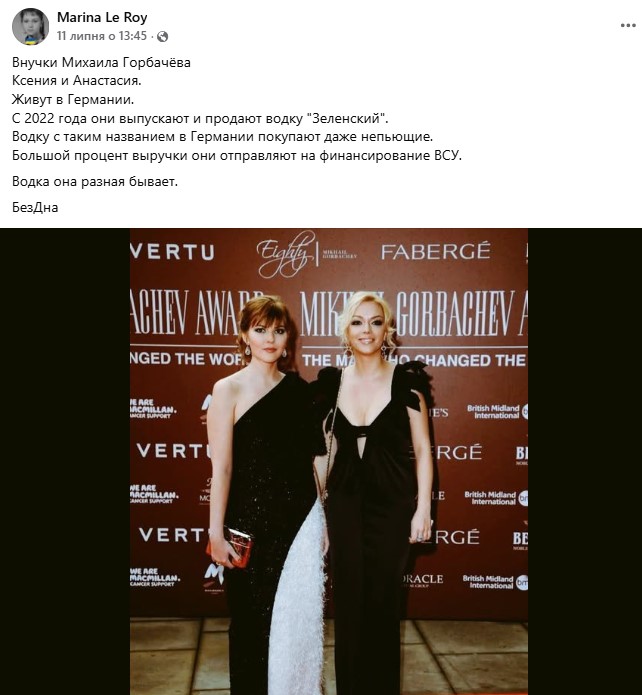Image resolution: width=642 pixels, height=695 pixels.
Task: Click the top British Midland International logo
Action: (x=497, y=411)
